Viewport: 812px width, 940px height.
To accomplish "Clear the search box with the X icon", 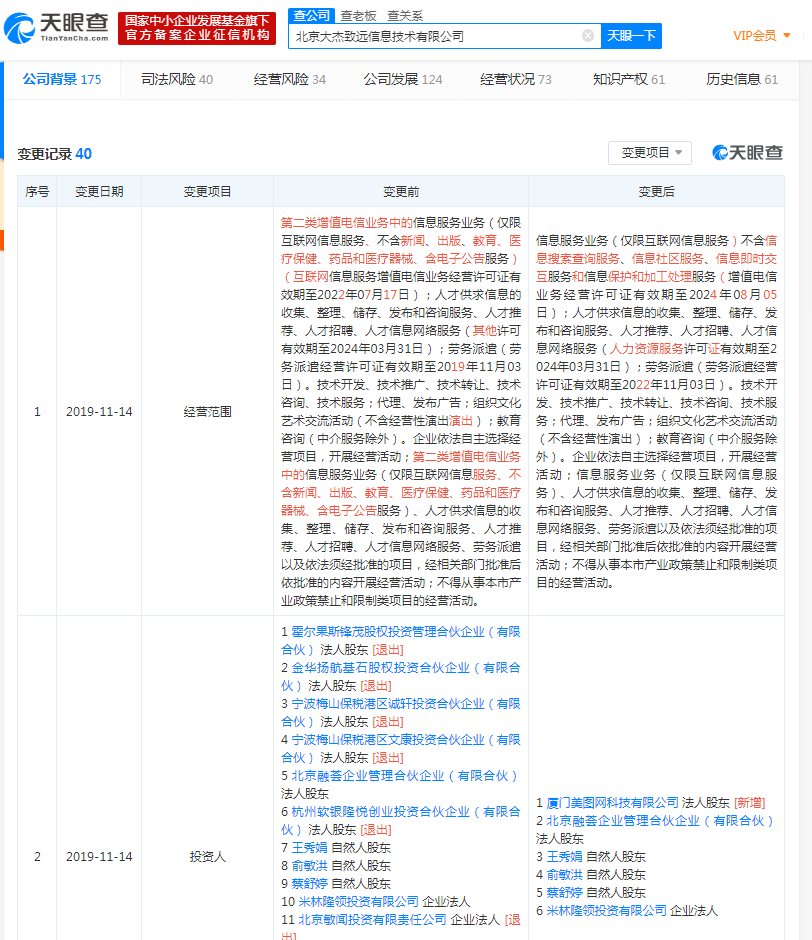I will tap(588, 36).
